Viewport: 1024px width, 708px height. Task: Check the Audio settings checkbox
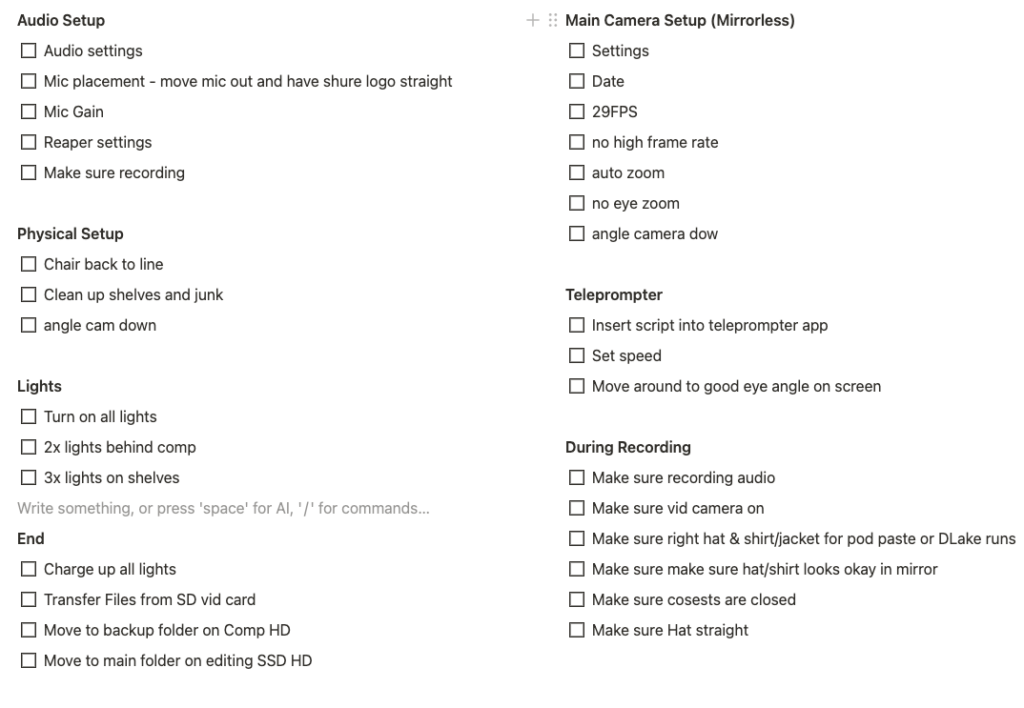(29, 50)
